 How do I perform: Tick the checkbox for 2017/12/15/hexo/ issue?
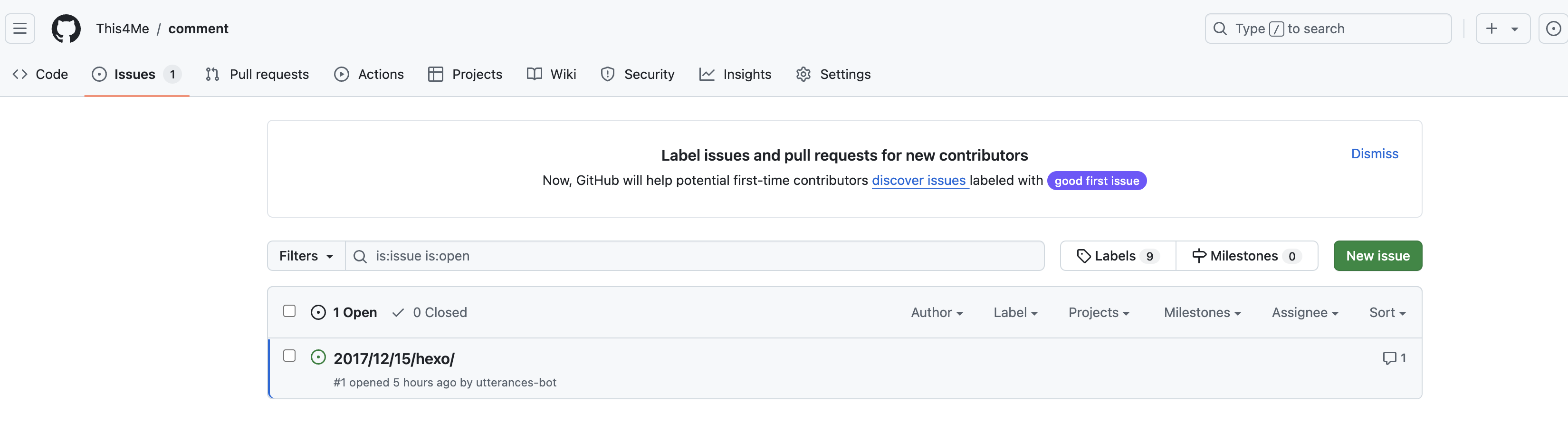point(289,356)
